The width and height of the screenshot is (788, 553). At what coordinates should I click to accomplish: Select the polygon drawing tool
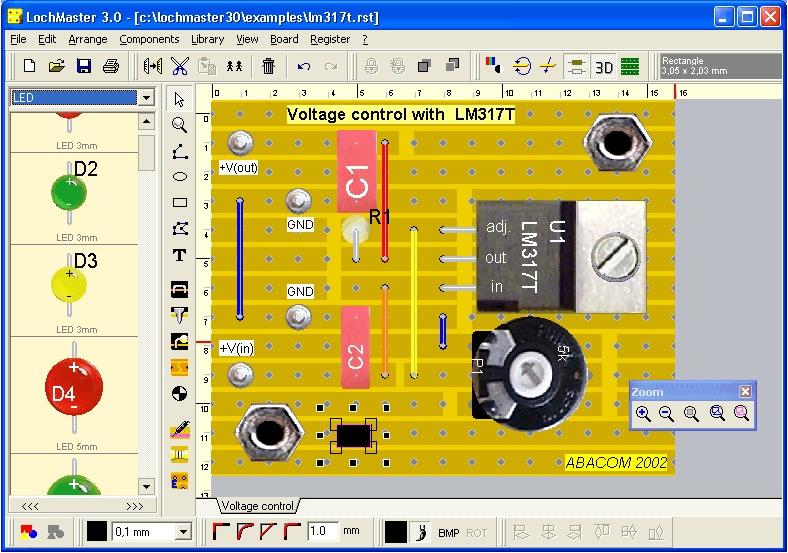tap(180, 229)
